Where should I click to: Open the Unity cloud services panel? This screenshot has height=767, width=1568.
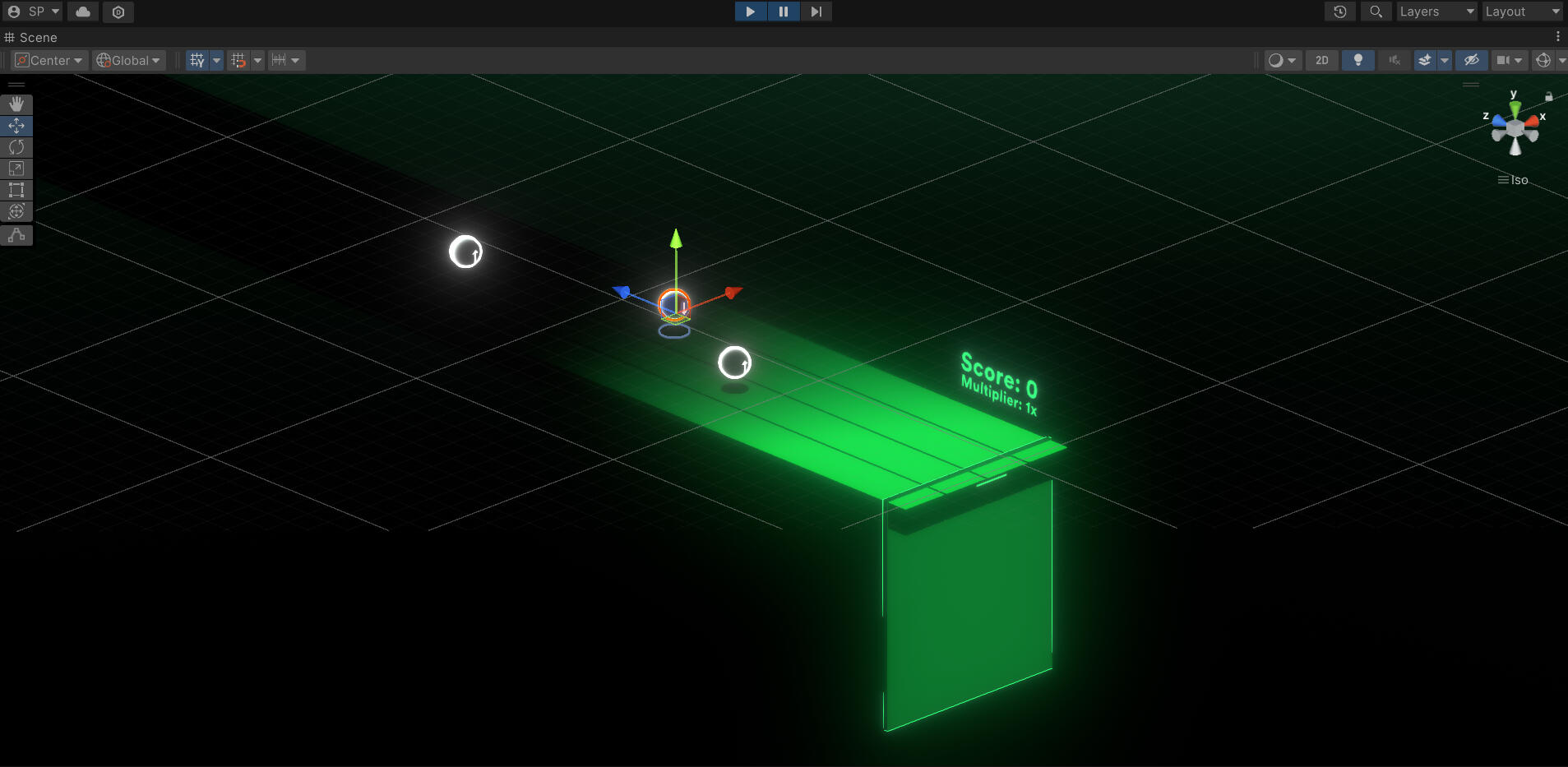click(x=82, y=12)
